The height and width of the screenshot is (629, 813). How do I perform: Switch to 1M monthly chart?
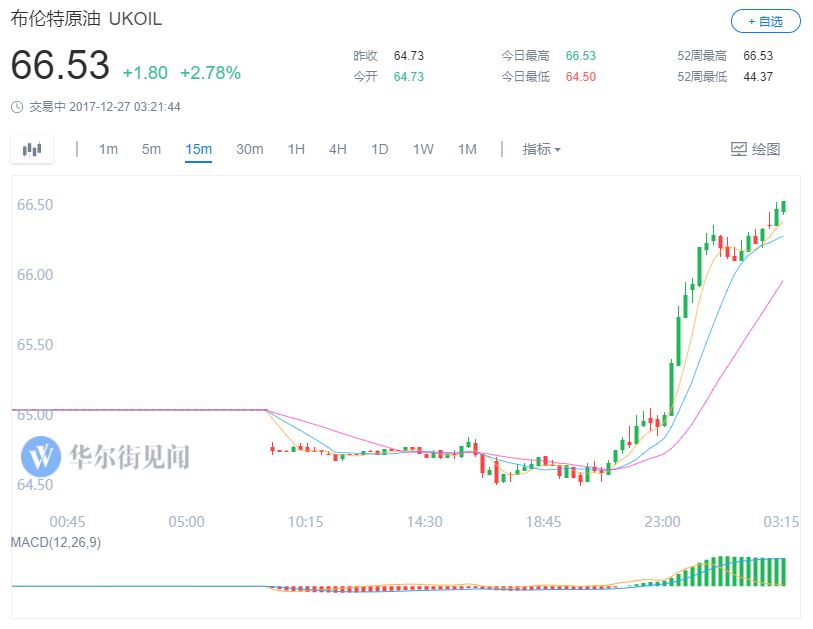point(467,149)
